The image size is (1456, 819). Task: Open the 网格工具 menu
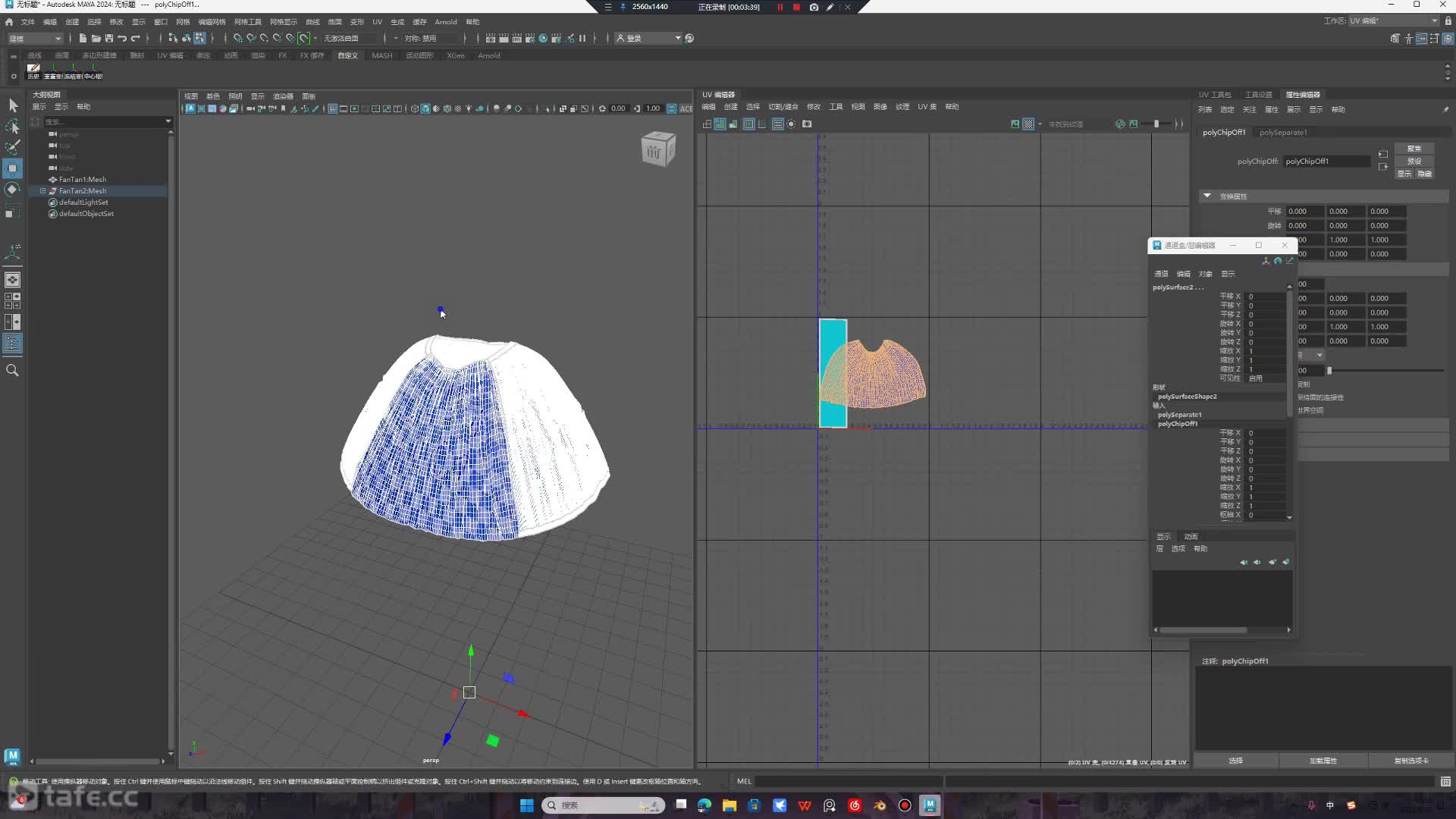coord(247,22)
